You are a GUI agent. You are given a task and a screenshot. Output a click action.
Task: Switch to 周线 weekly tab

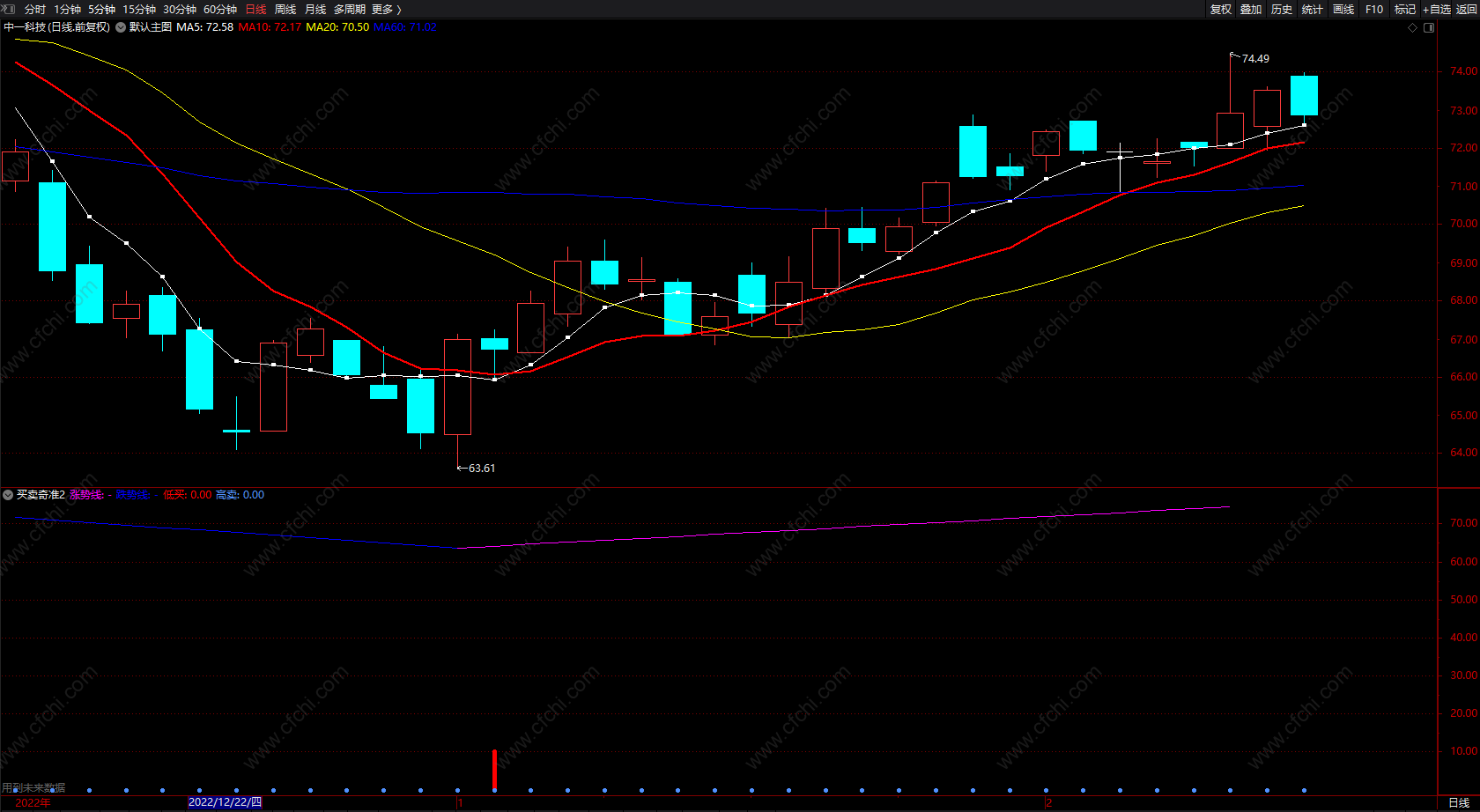(x=285, y=9)
